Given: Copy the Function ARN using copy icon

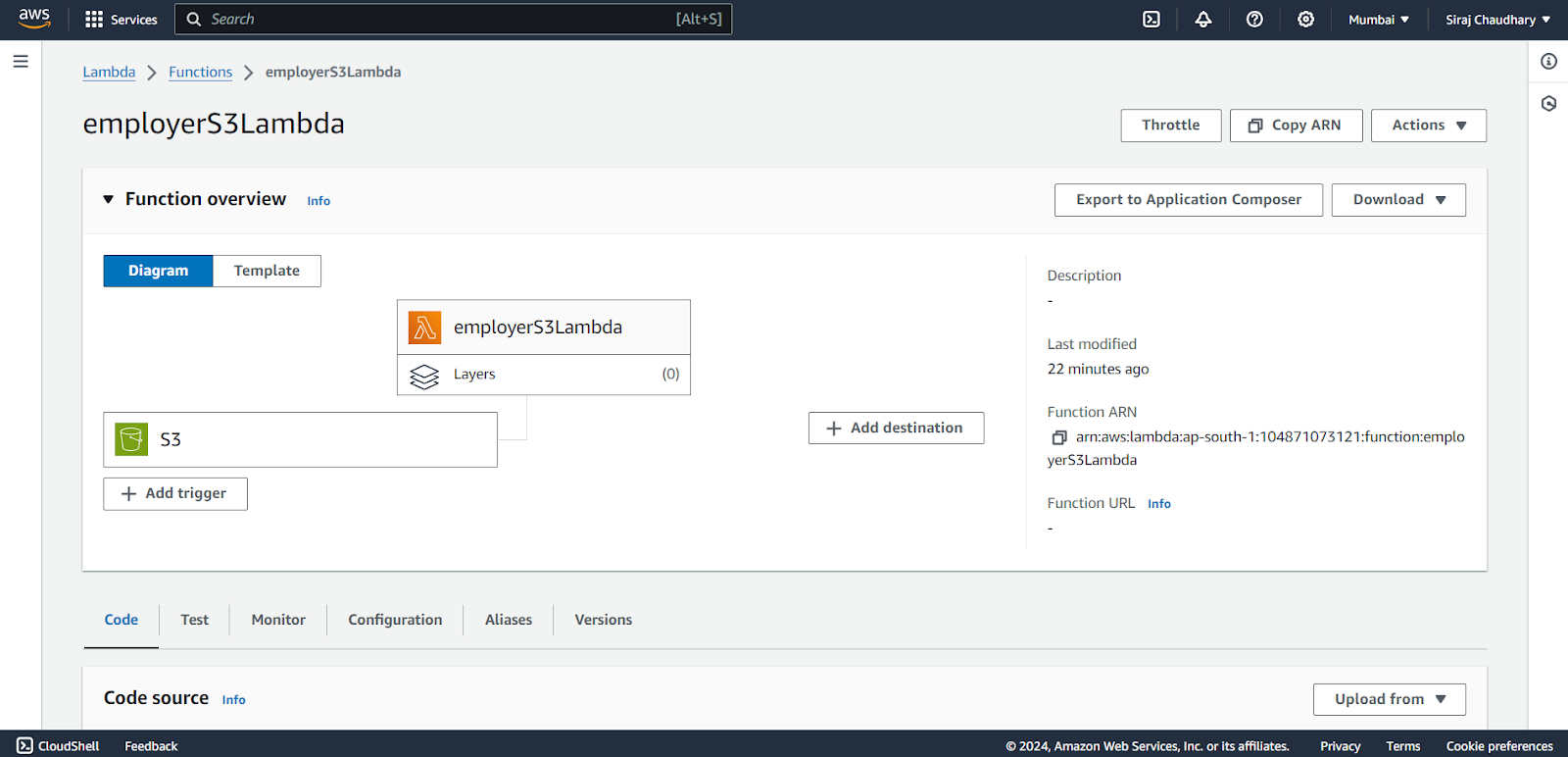Looking at the screenshot, I should tap(1058, 437).
